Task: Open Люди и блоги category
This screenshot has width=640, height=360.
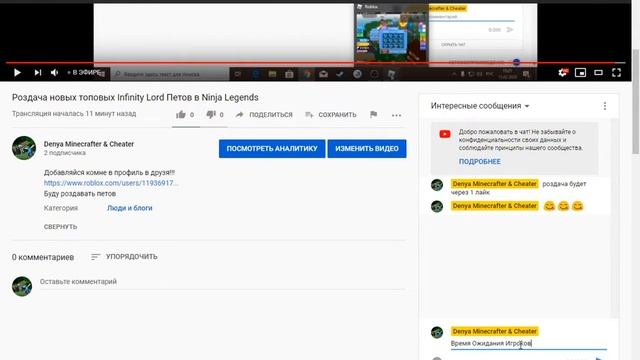Action: click(x=129, y=208)
